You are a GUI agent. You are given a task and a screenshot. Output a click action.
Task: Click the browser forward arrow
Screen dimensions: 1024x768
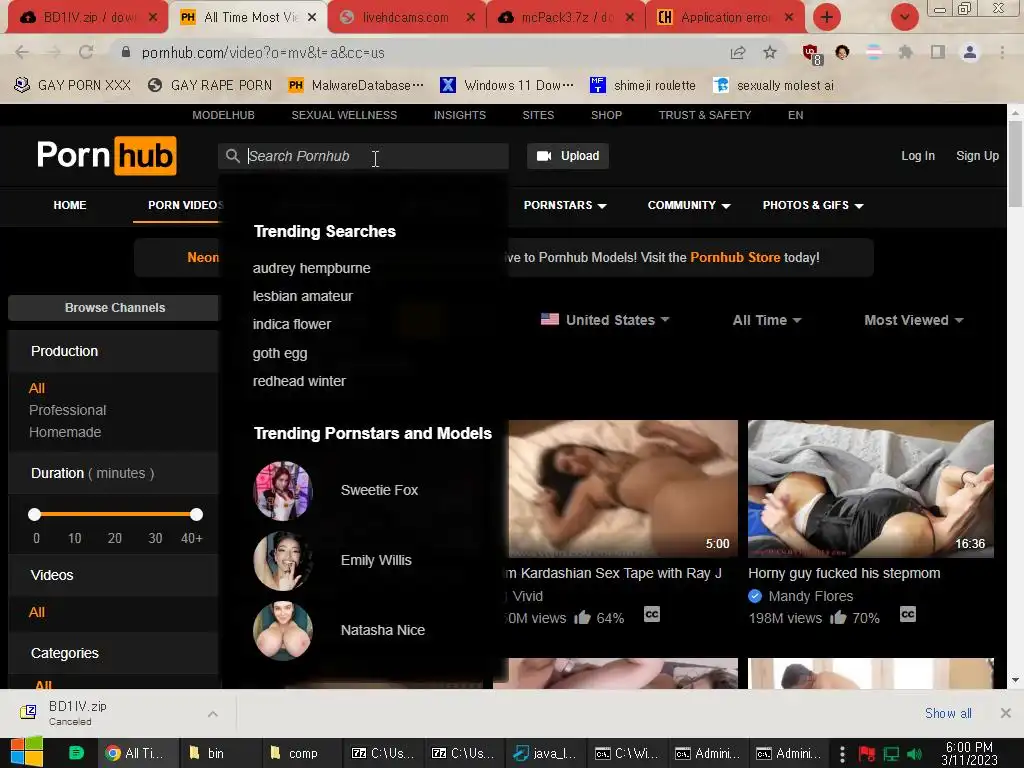tap(54, 52)
